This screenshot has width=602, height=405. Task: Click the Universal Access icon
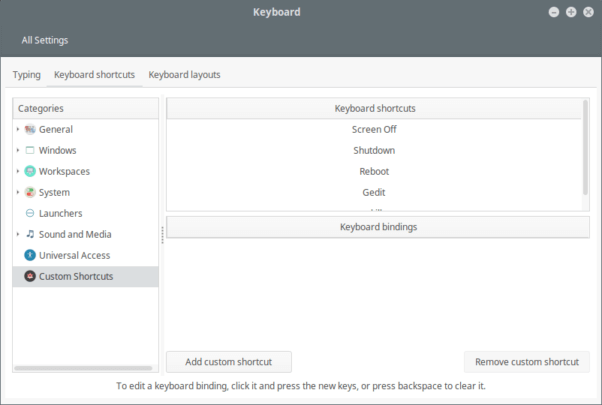[x=30, y=255]
